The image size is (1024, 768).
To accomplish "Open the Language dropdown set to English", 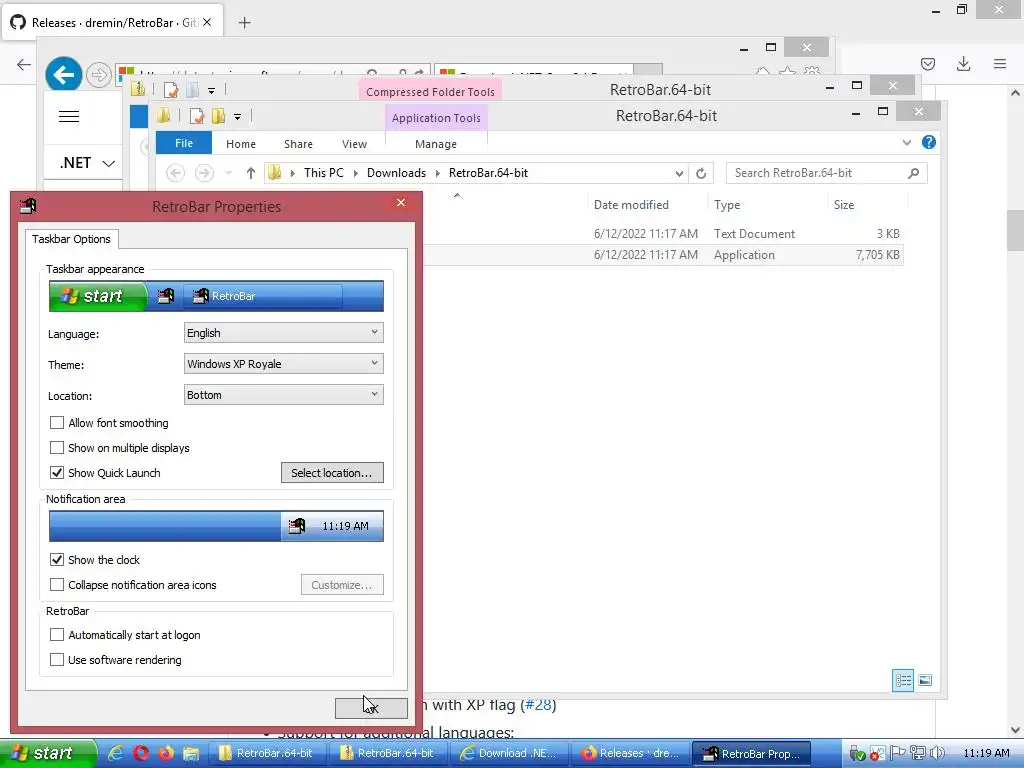I will point(283,333).
